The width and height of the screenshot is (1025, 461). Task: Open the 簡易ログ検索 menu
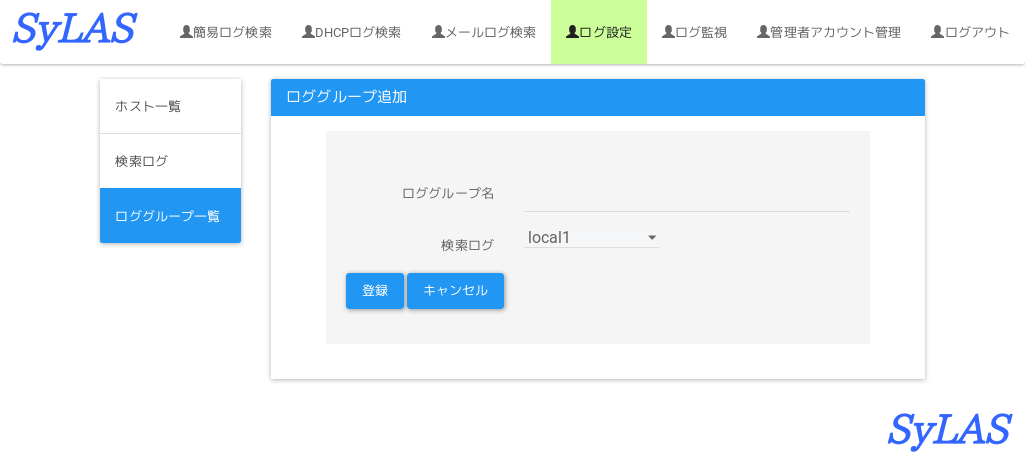(226, 32)
